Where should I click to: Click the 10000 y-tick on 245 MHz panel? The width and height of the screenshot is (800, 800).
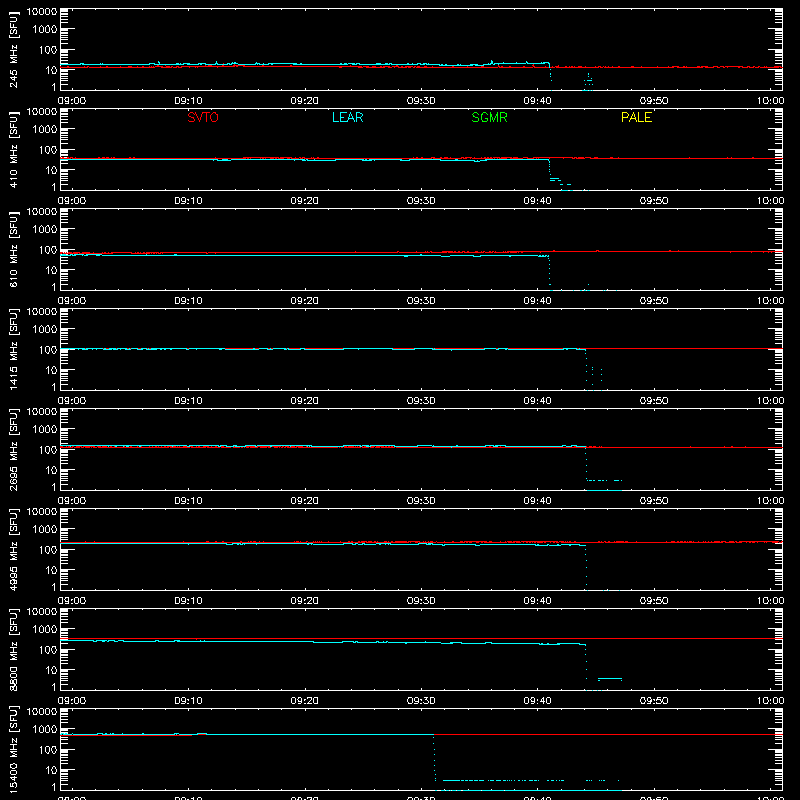tap(42, 11)
